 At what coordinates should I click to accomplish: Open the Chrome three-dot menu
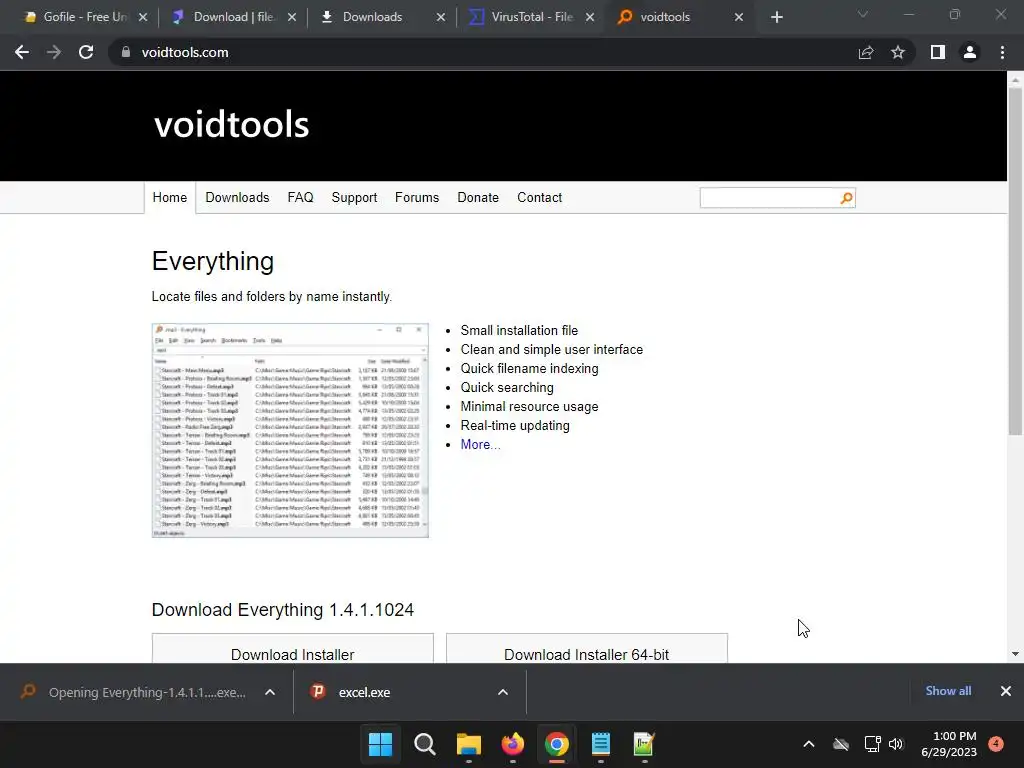1002,52
